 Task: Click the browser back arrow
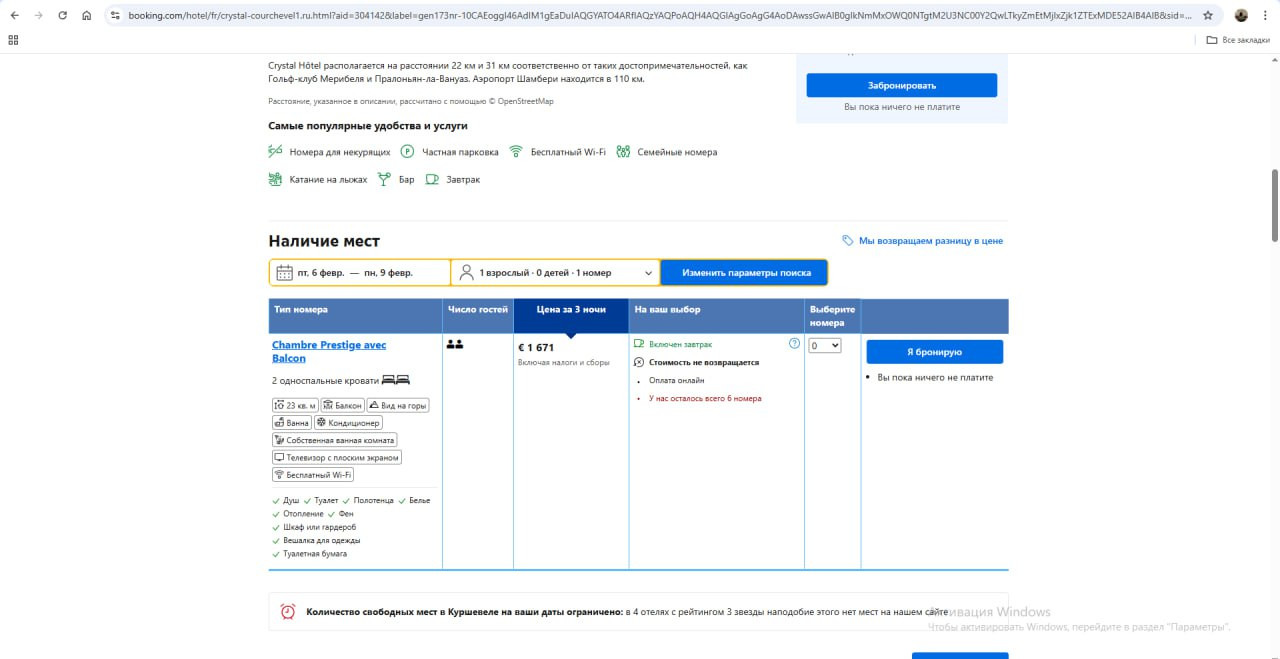[14, 16]
